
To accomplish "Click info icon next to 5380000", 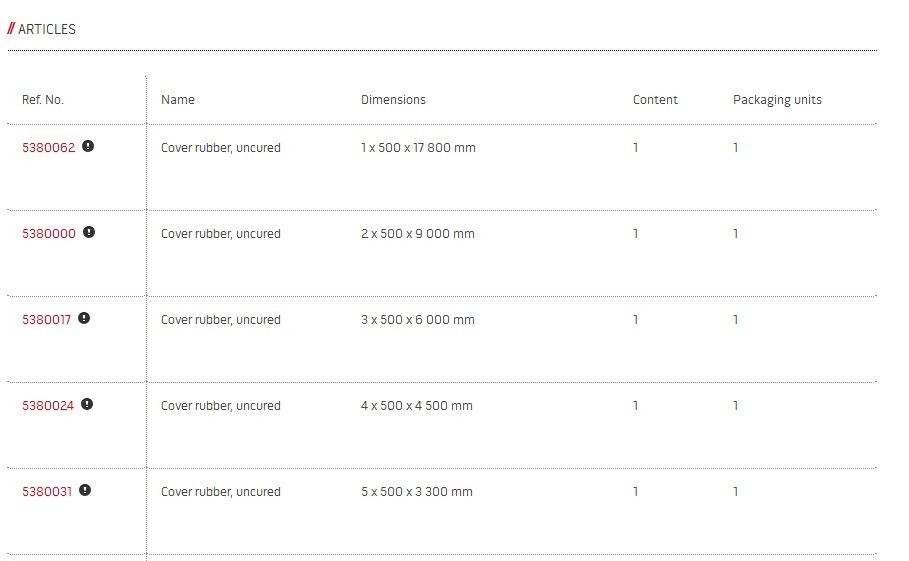I will point(89,232).
